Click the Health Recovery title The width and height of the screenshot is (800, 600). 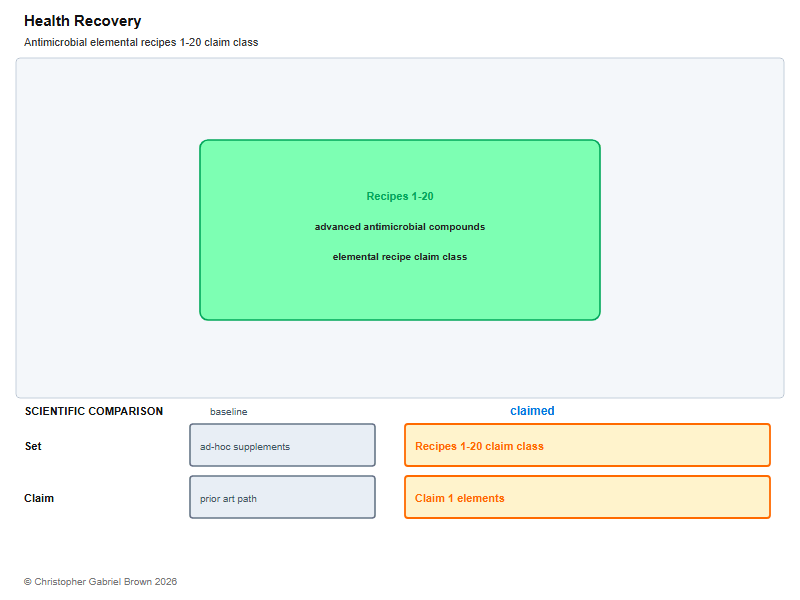click(x=83, y=21)
